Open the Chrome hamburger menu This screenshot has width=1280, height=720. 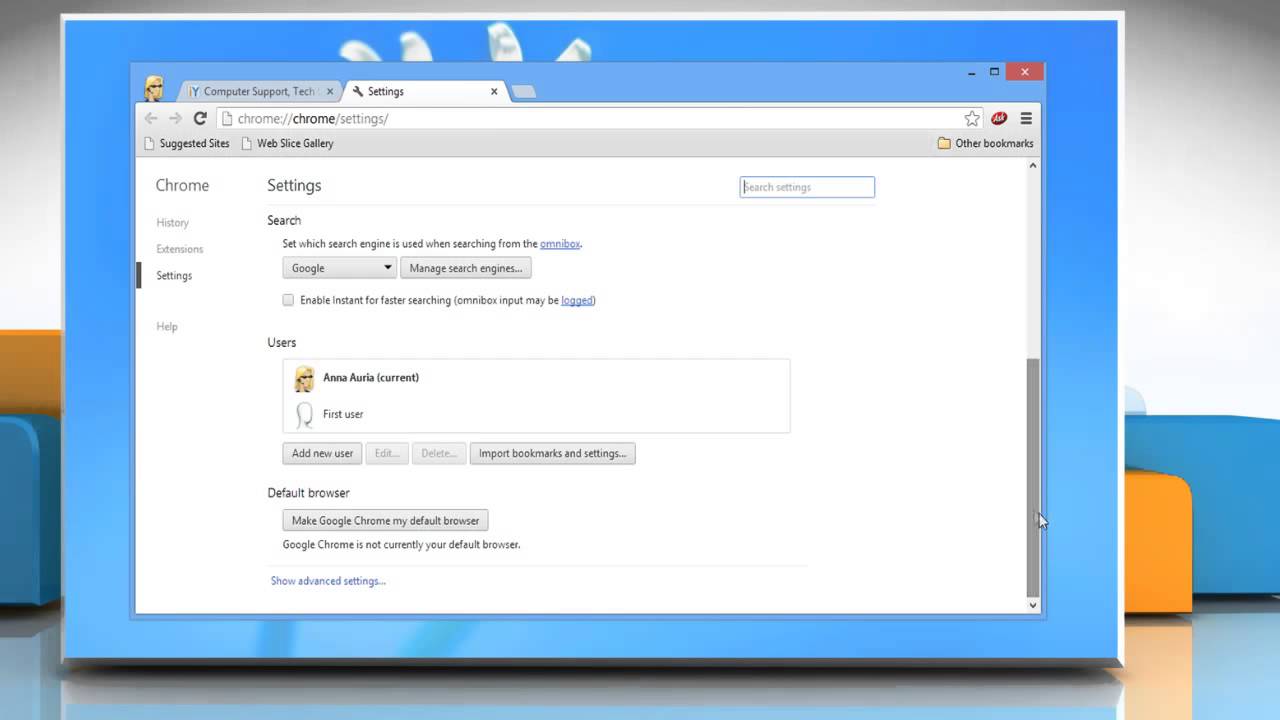click(x=1026, y=118)
